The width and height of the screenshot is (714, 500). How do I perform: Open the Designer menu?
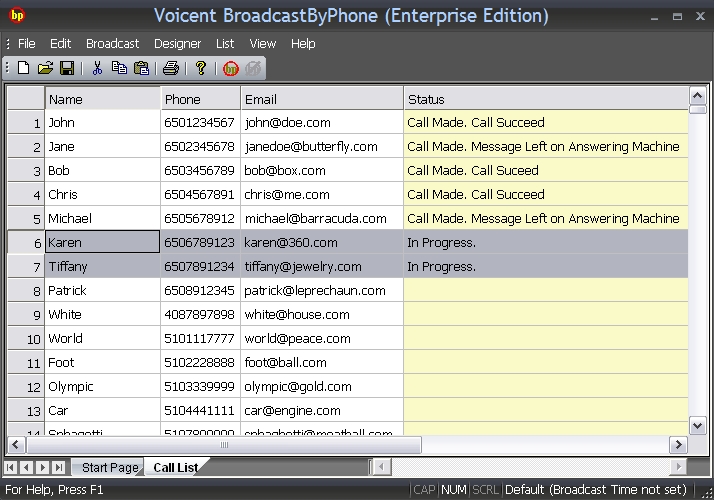[x=177, y=44]
